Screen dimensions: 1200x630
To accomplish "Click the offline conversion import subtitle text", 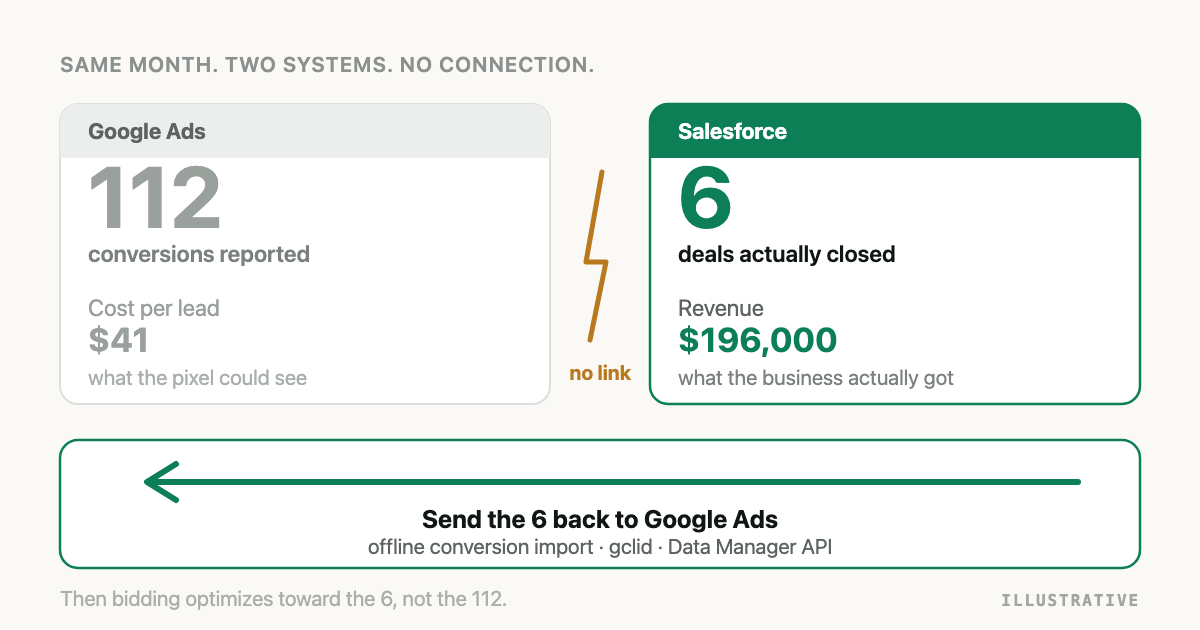I will (x=600, y=547).
